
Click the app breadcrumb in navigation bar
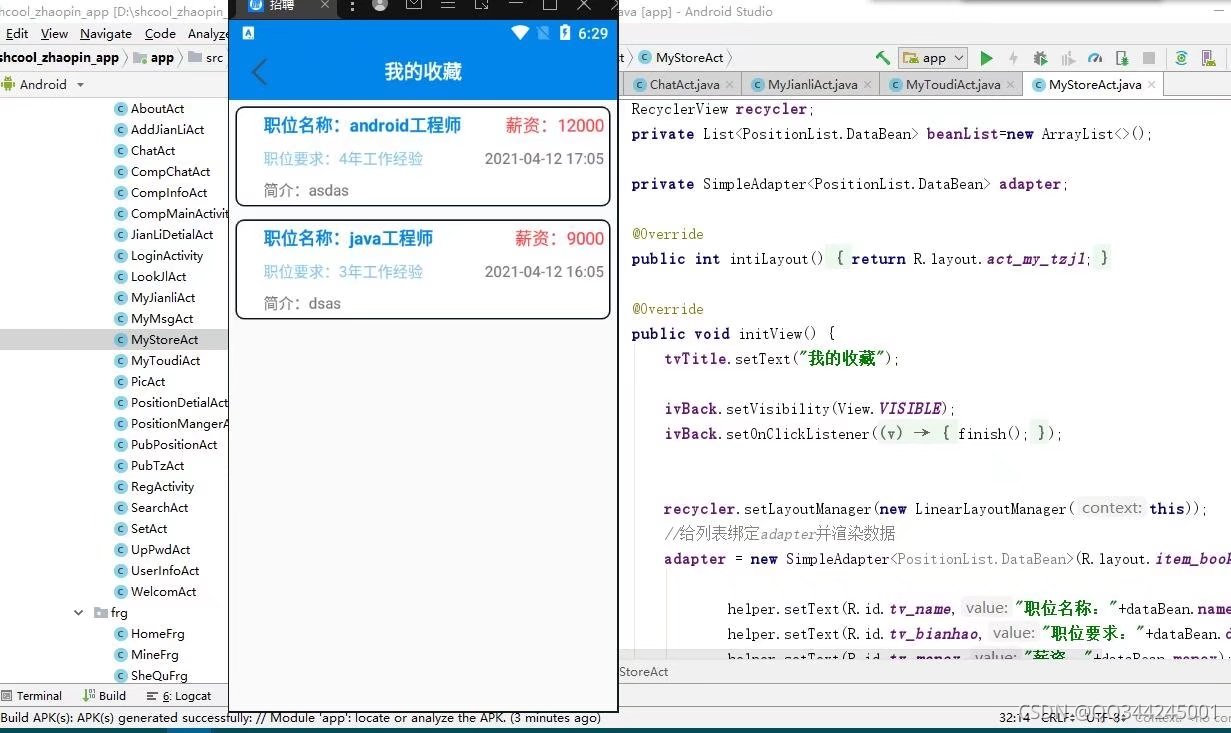[154, 58]
